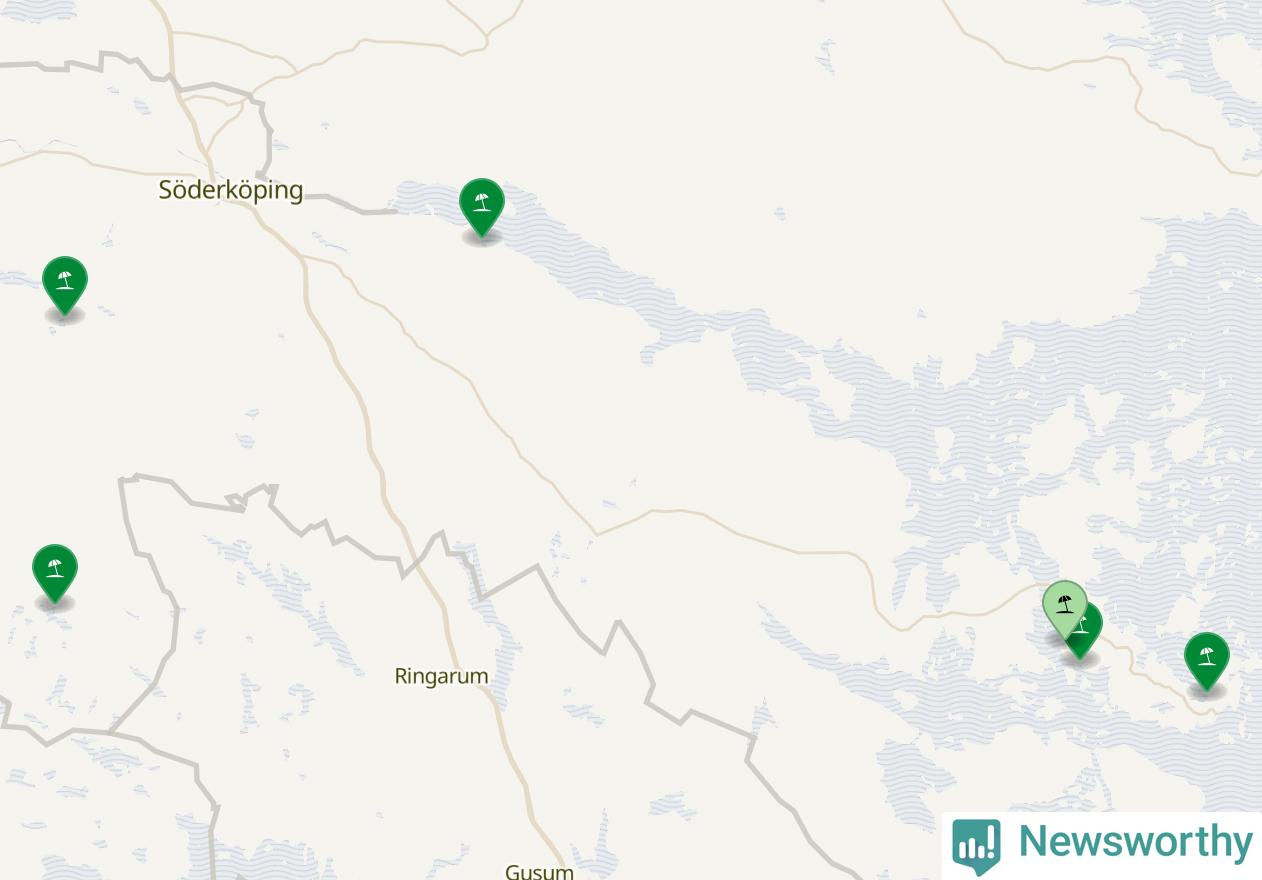Select the beach marker southwest of the Söderköping label
The image size is (1262, 880).
pyautogui.click(x=64, y=285)
